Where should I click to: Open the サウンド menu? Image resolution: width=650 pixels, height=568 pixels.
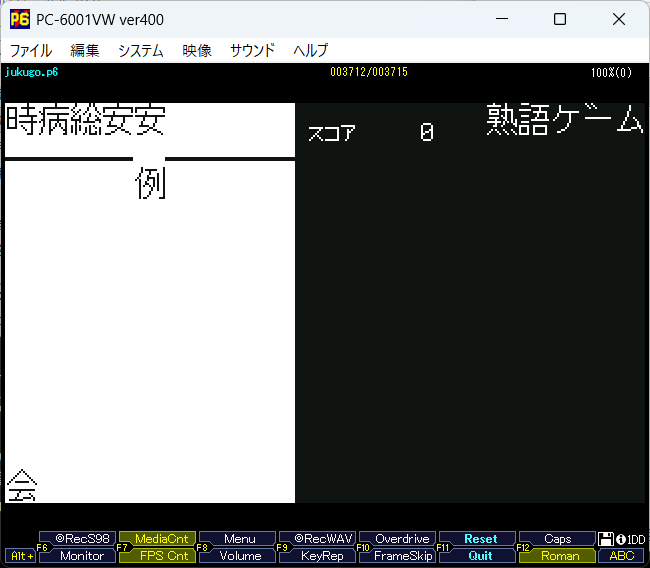(252, 50)
